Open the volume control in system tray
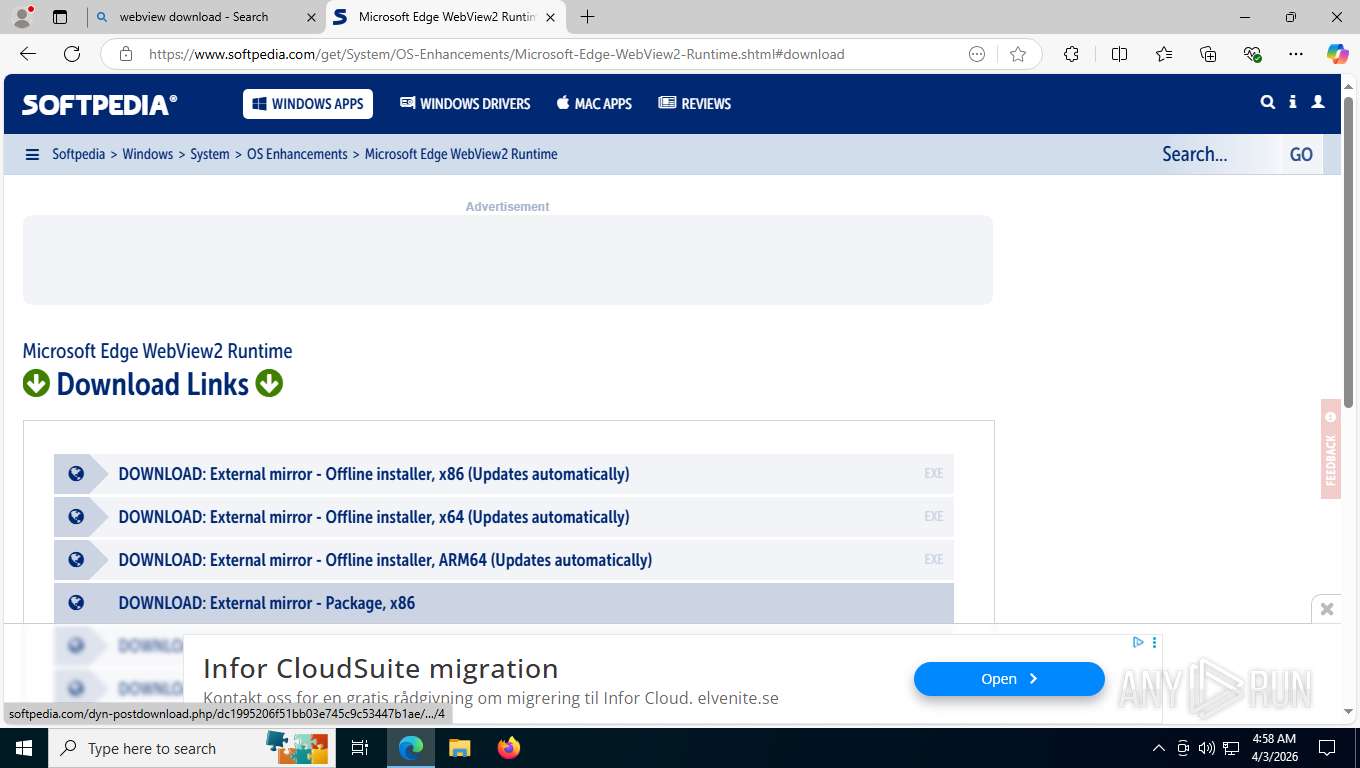 pos(1206,748)
